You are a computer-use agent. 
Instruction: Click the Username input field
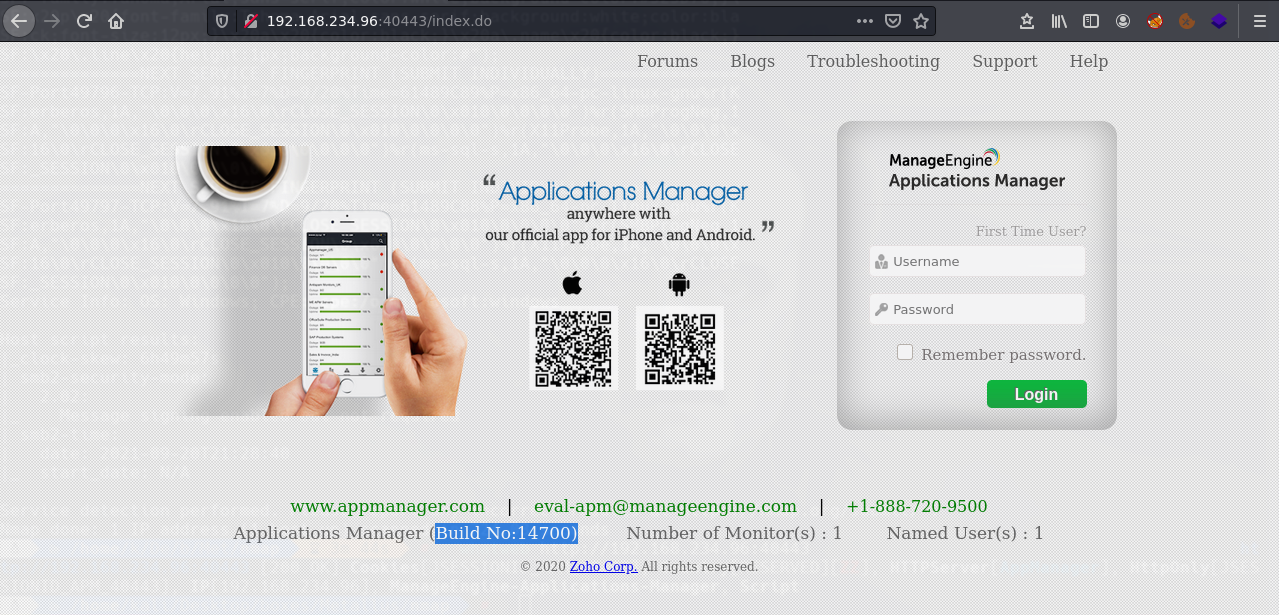pos(977,261)
